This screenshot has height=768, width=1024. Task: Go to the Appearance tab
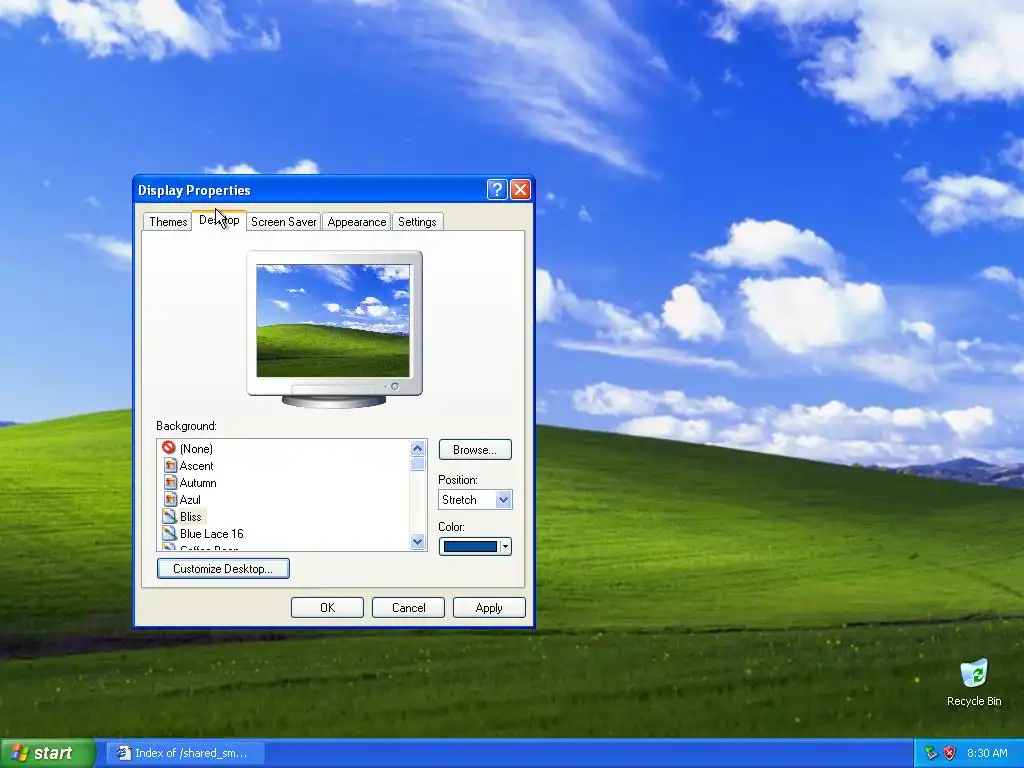[x=357, y=221]
